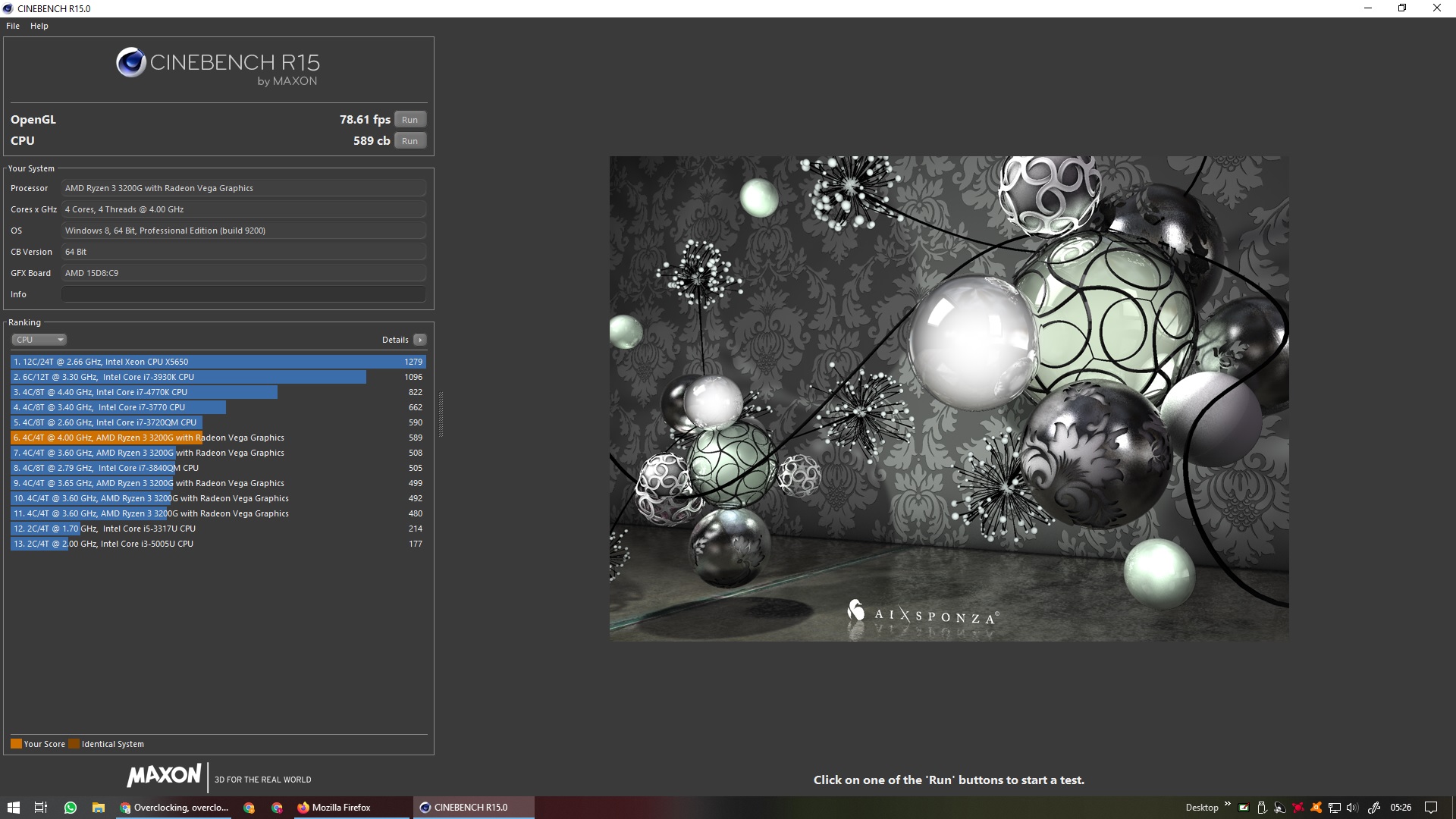Open the second Chrome taskbar icon

(249, 808)
